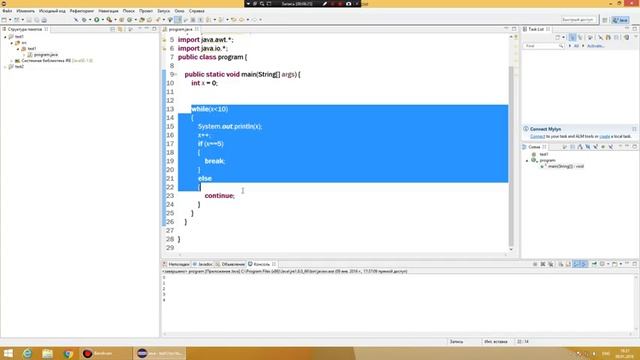Click the pencil icon in the recording bar
Viewport: 640px width, 360px height.
click(x=325, y=4)
